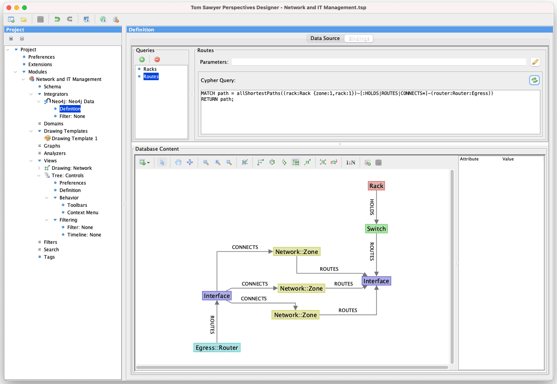557x384 pixels.
Task: Undo the last action with green arrow
Action: pos(57,19)
